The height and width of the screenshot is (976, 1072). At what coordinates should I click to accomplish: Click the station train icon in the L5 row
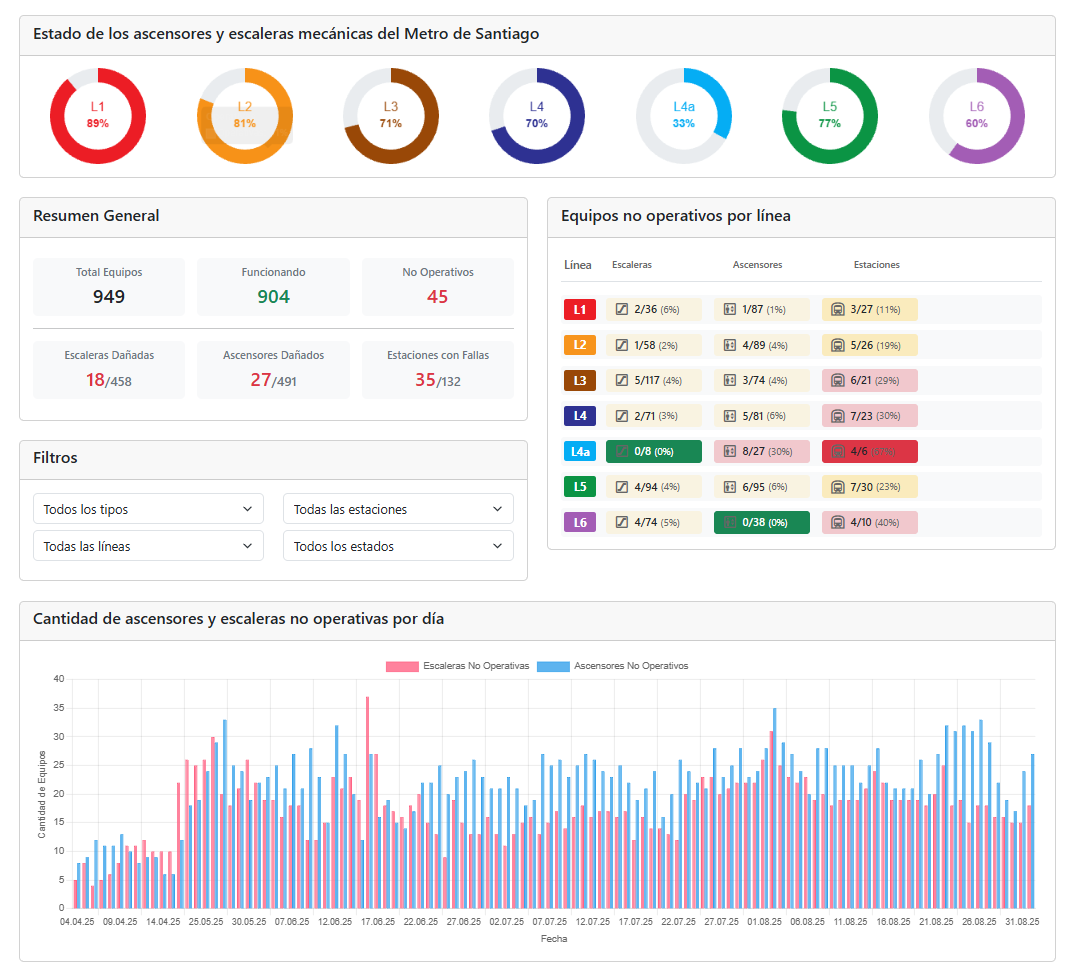(x=838, y=487)
